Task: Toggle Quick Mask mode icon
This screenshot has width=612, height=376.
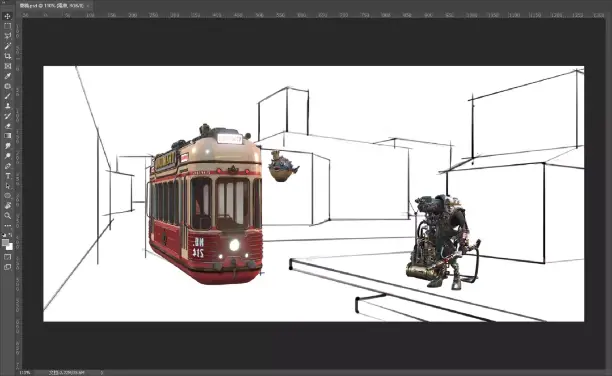Action: pyautogui.click(x=7, y=257)
